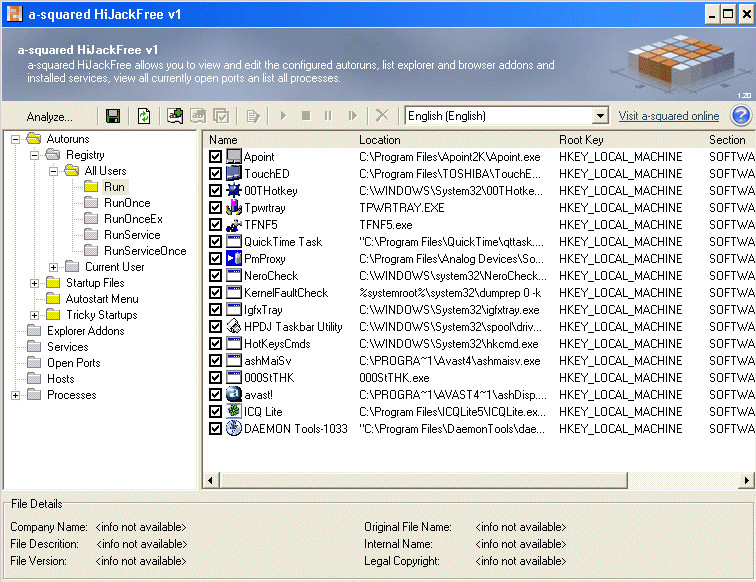
Task: Click the greyed checkmark toolbar icon
Action: (221, 116)
